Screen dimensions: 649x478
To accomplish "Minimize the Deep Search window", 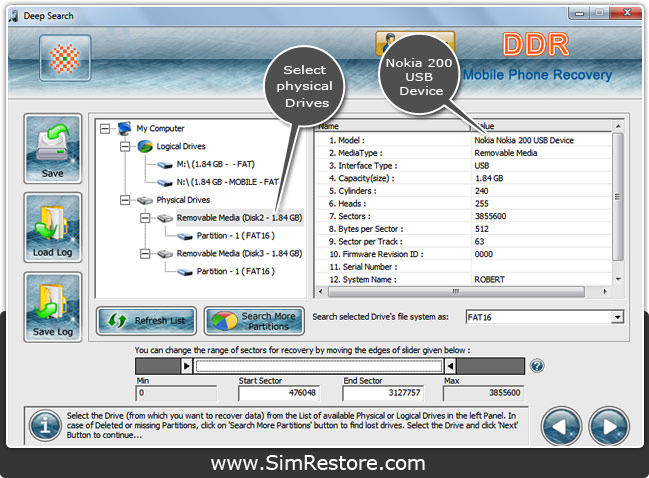I will pos(579,13).
